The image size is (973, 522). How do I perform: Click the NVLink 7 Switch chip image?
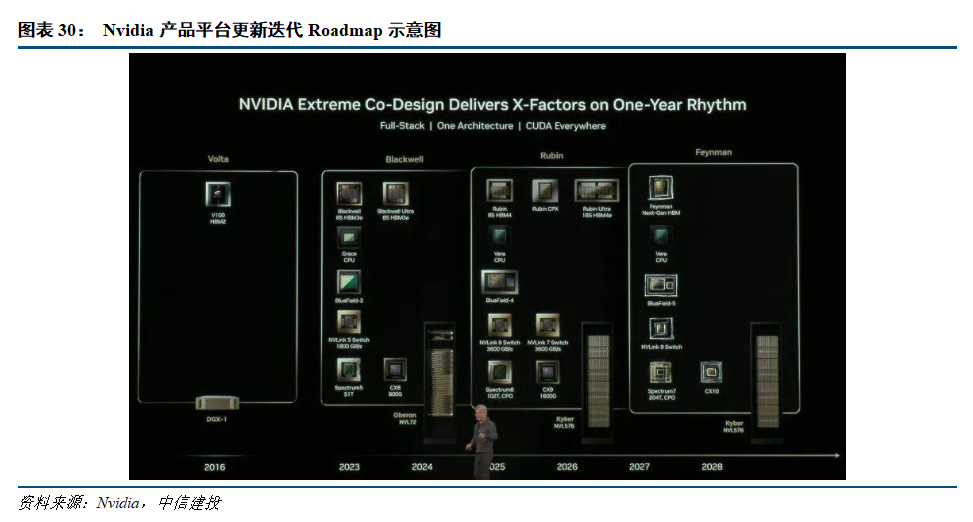coord(547,325)
